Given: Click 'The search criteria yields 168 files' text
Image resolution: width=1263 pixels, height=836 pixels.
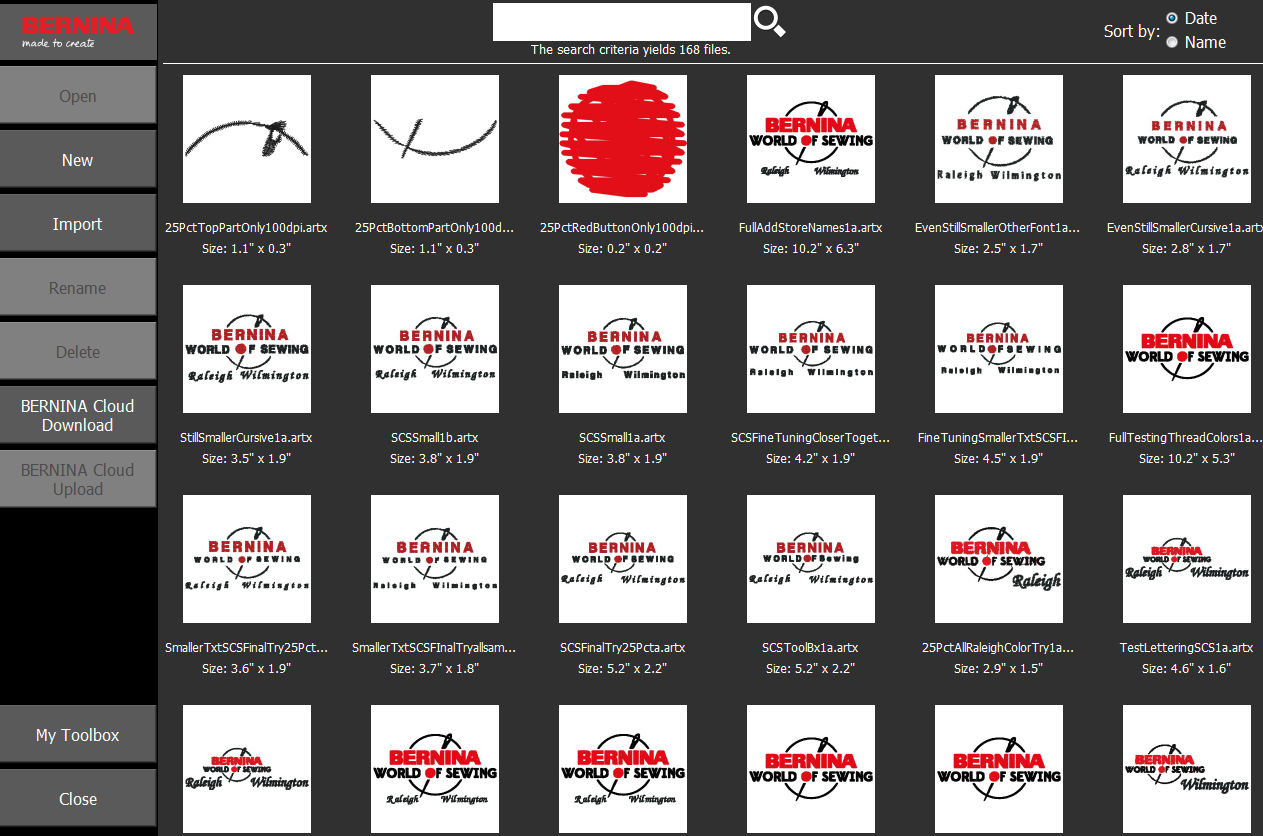Looking at the screenshot, I should pos(631,49).
